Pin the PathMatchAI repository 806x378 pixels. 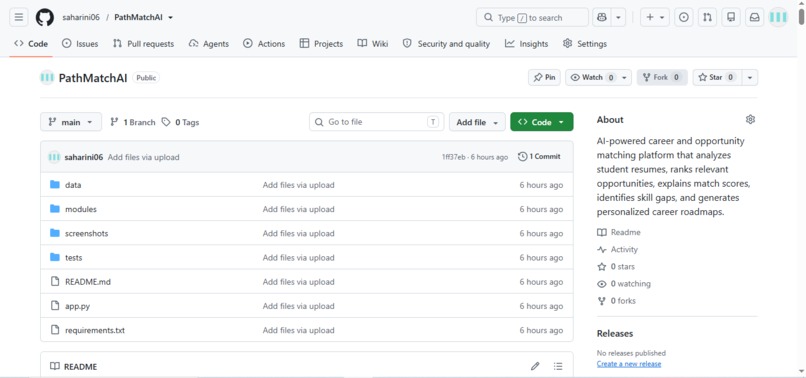pos(544,78)
